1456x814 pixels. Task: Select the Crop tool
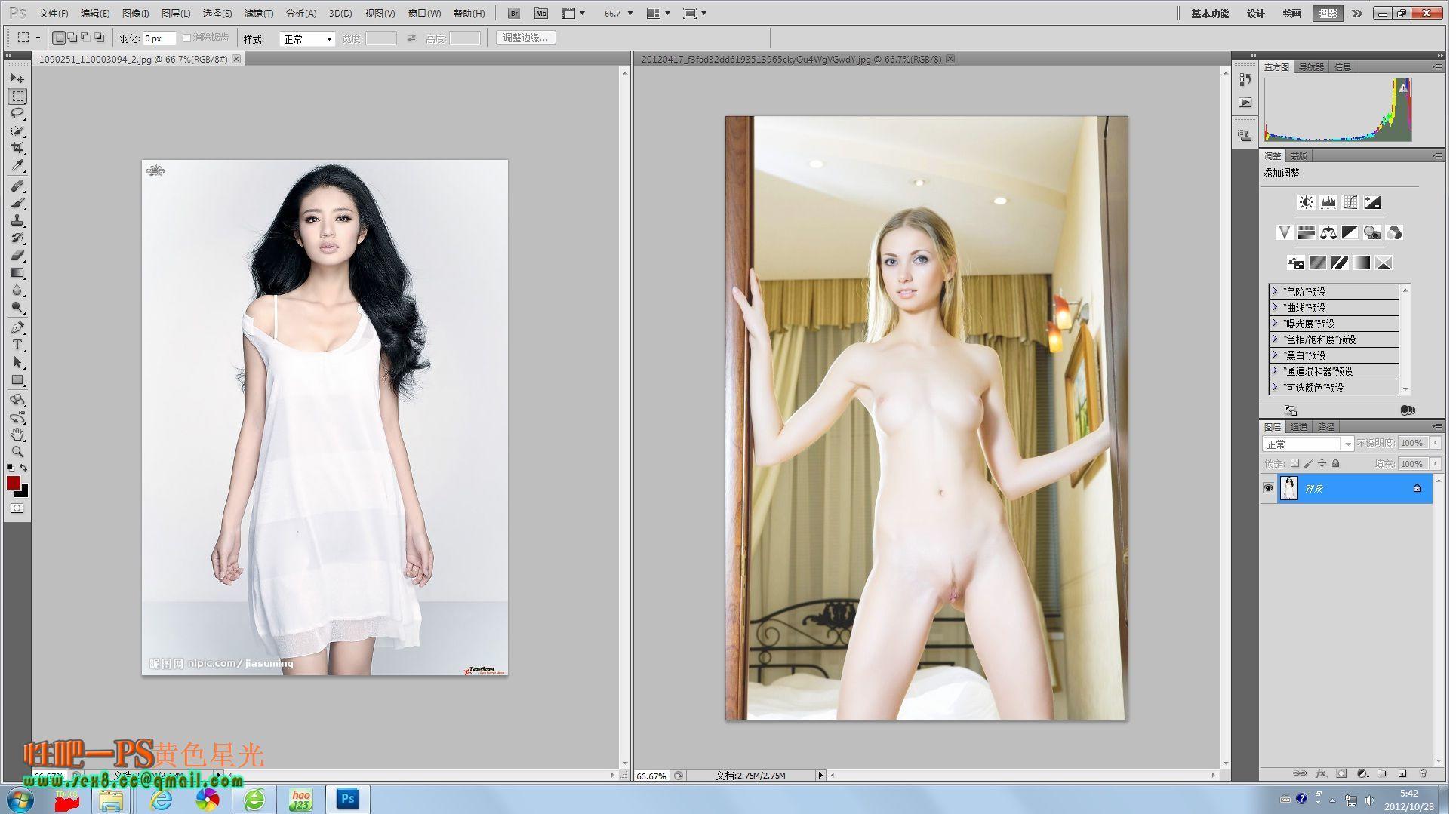17,148
